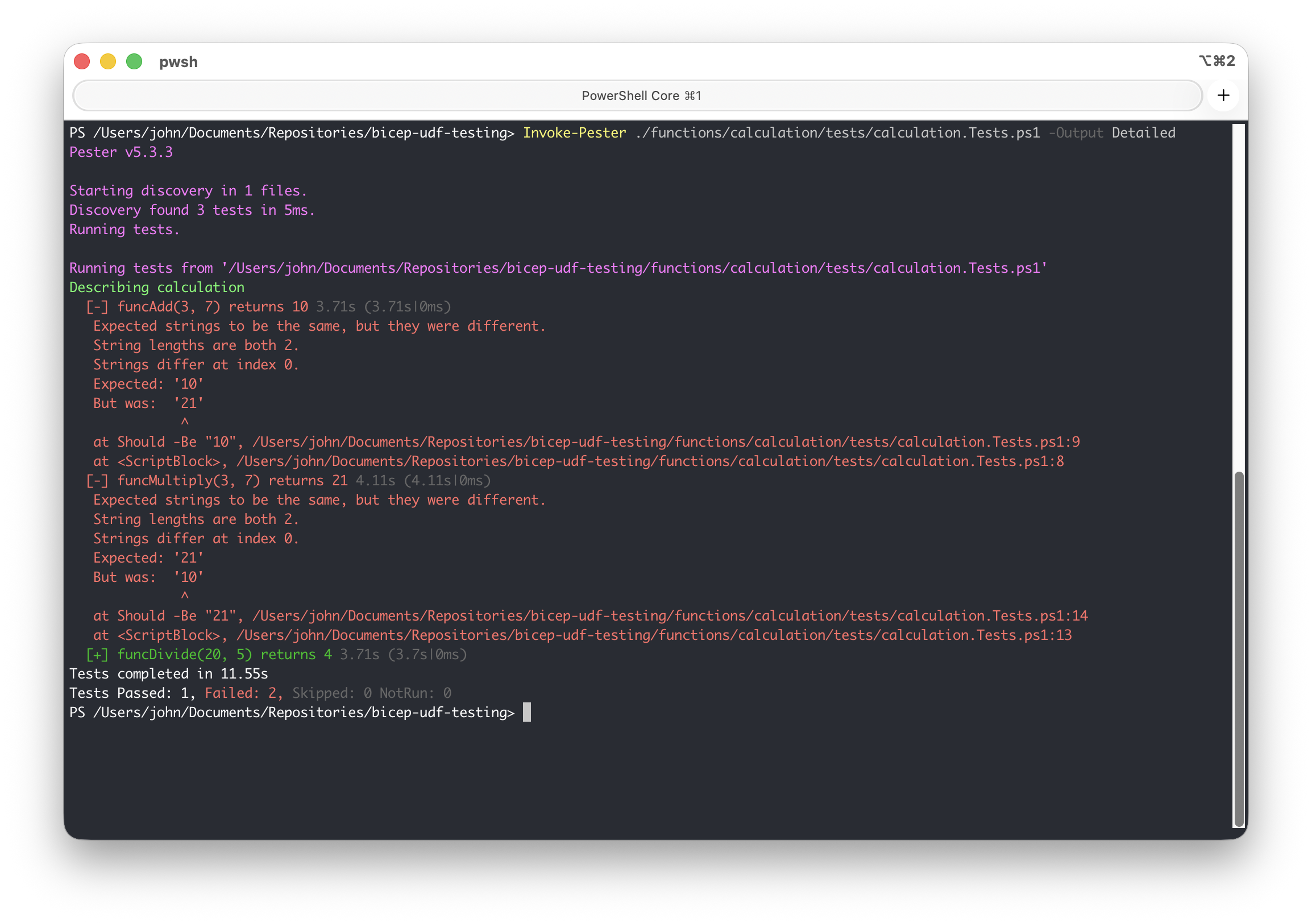Click the Tests completed in 11.55s line
The image size is (1312, 924).
point(169,674)
